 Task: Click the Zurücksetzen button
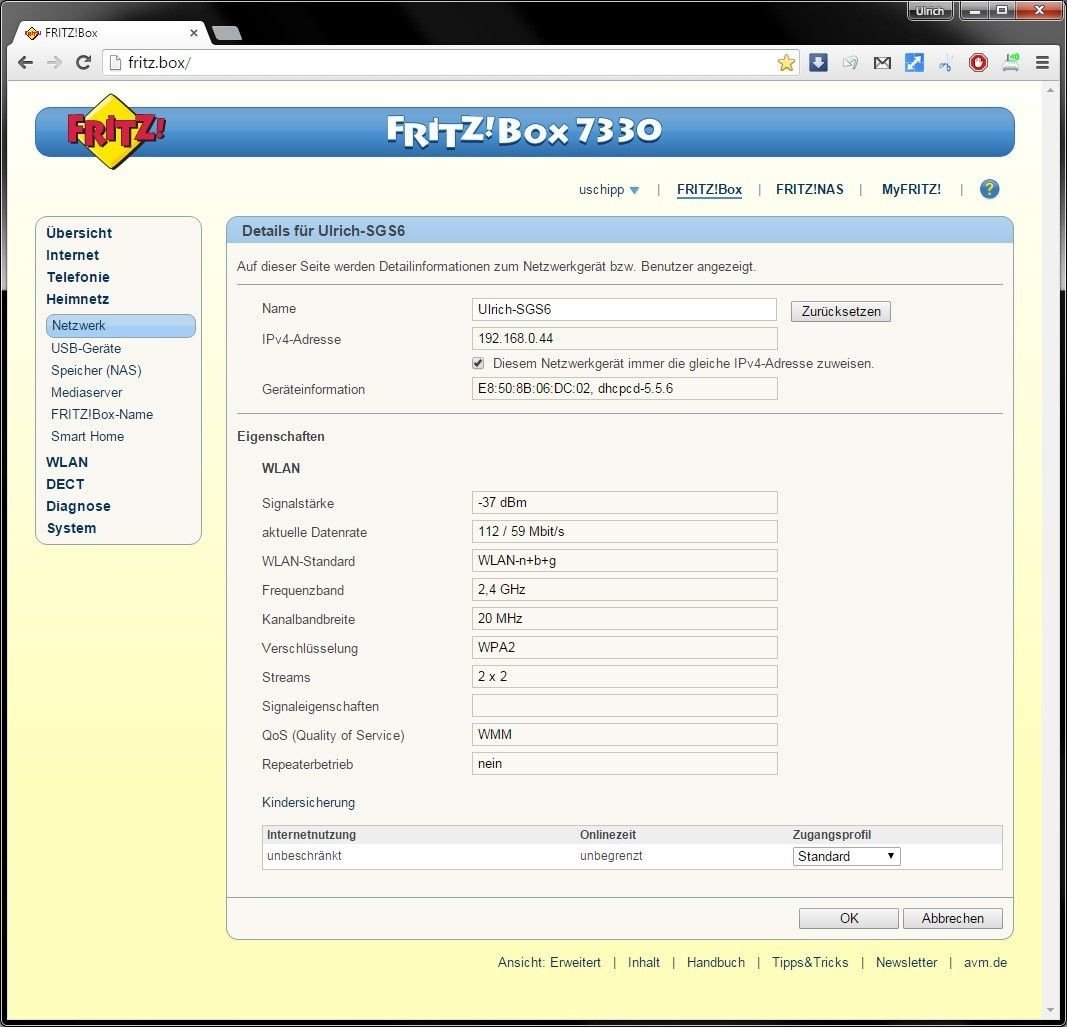(840, 312)
